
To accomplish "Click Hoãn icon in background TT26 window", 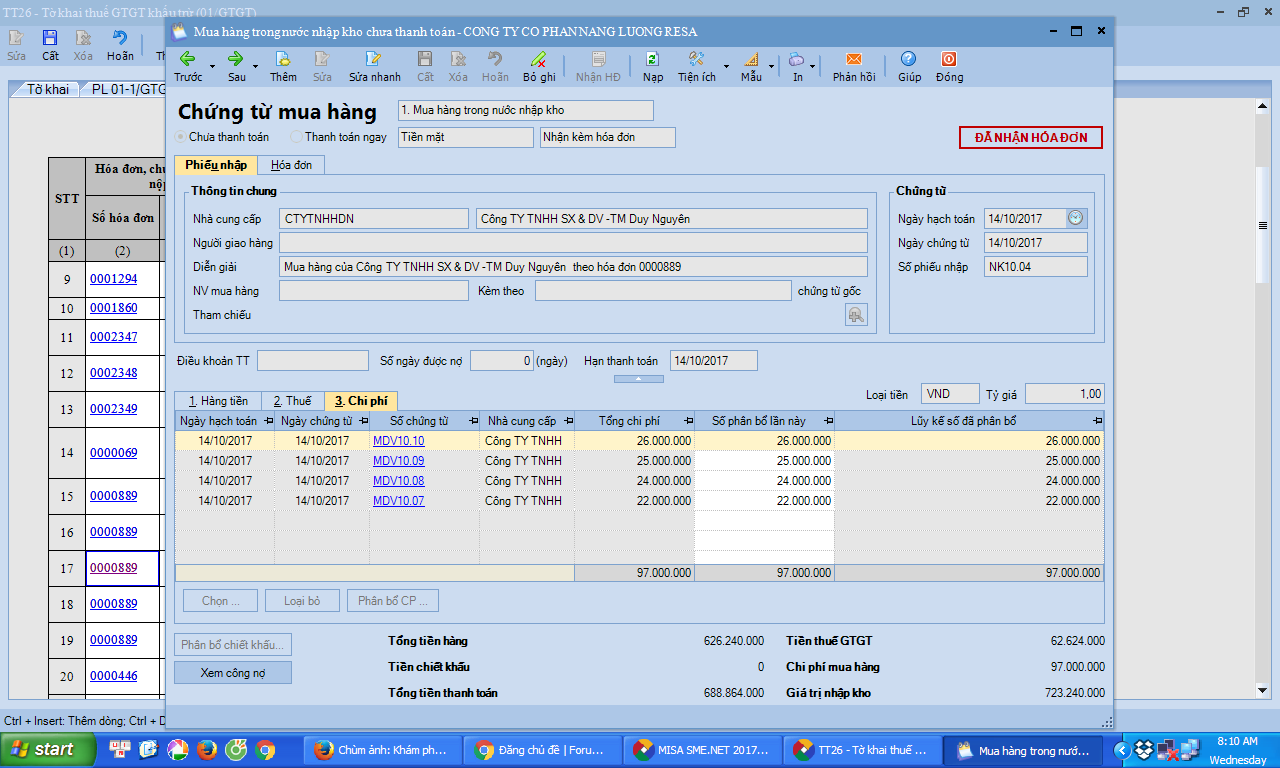I will click(x=120, y=45).
